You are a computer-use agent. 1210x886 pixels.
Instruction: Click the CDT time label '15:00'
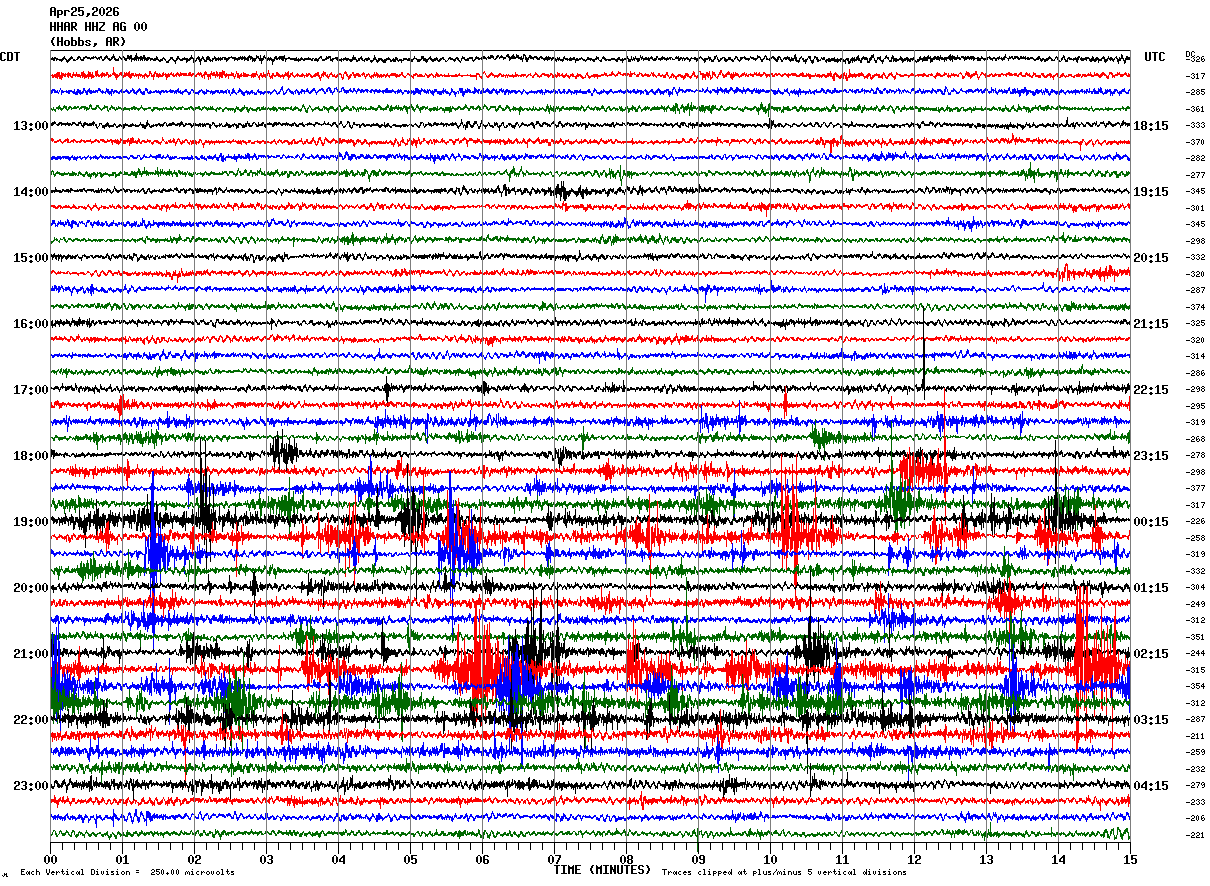point(31,258)
